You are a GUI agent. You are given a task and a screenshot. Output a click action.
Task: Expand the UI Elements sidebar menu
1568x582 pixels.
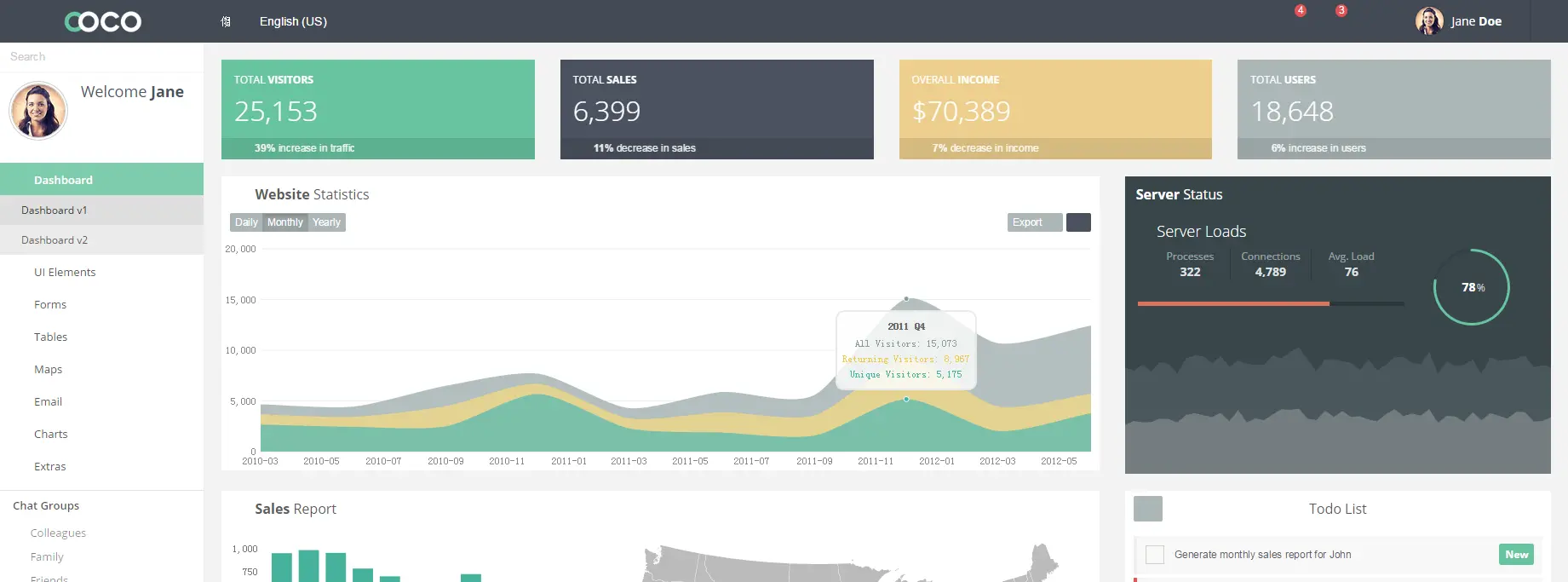click(65, 273)
